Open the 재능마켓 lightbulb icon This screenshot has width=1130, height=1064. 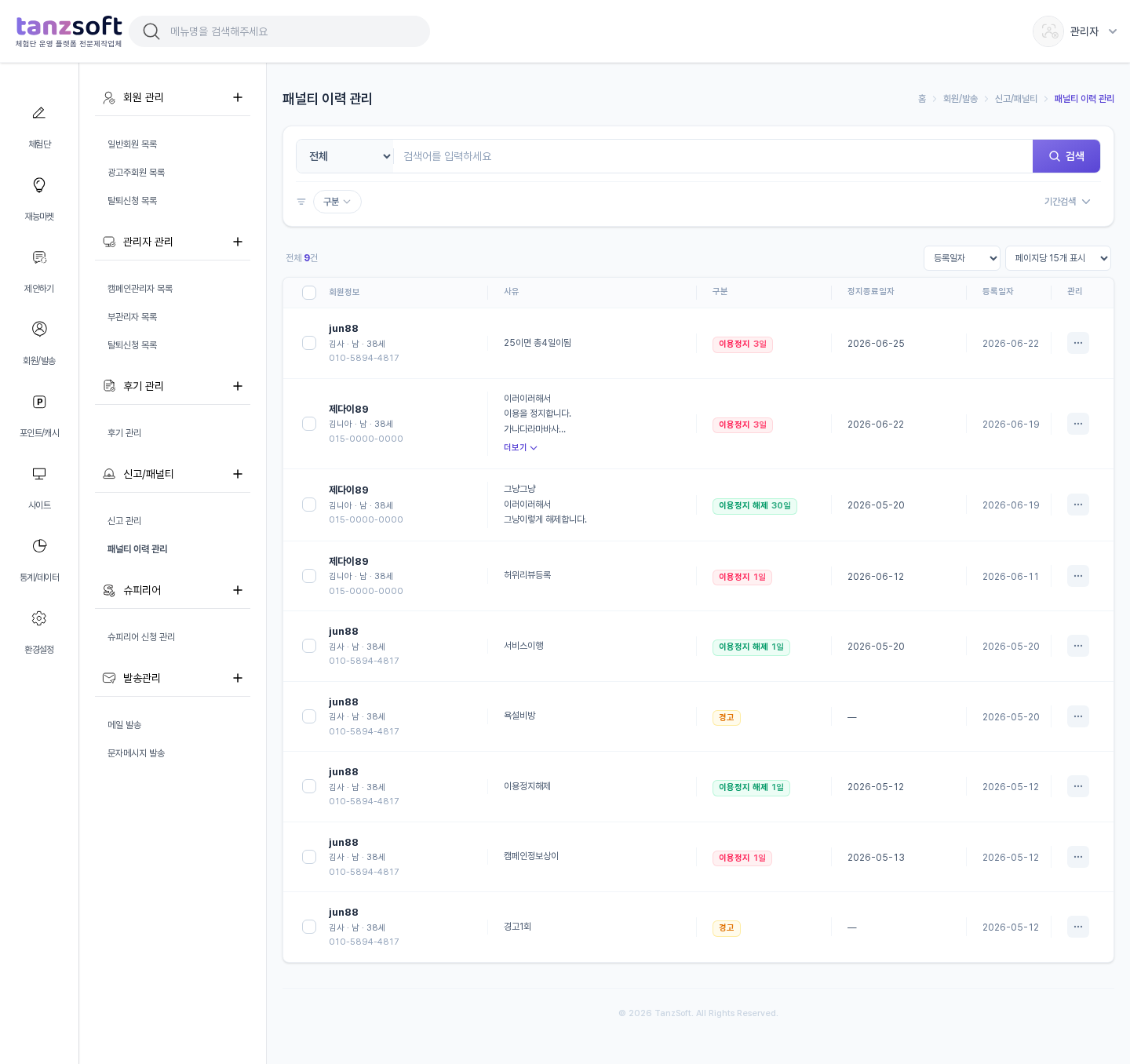coord(39,185)
